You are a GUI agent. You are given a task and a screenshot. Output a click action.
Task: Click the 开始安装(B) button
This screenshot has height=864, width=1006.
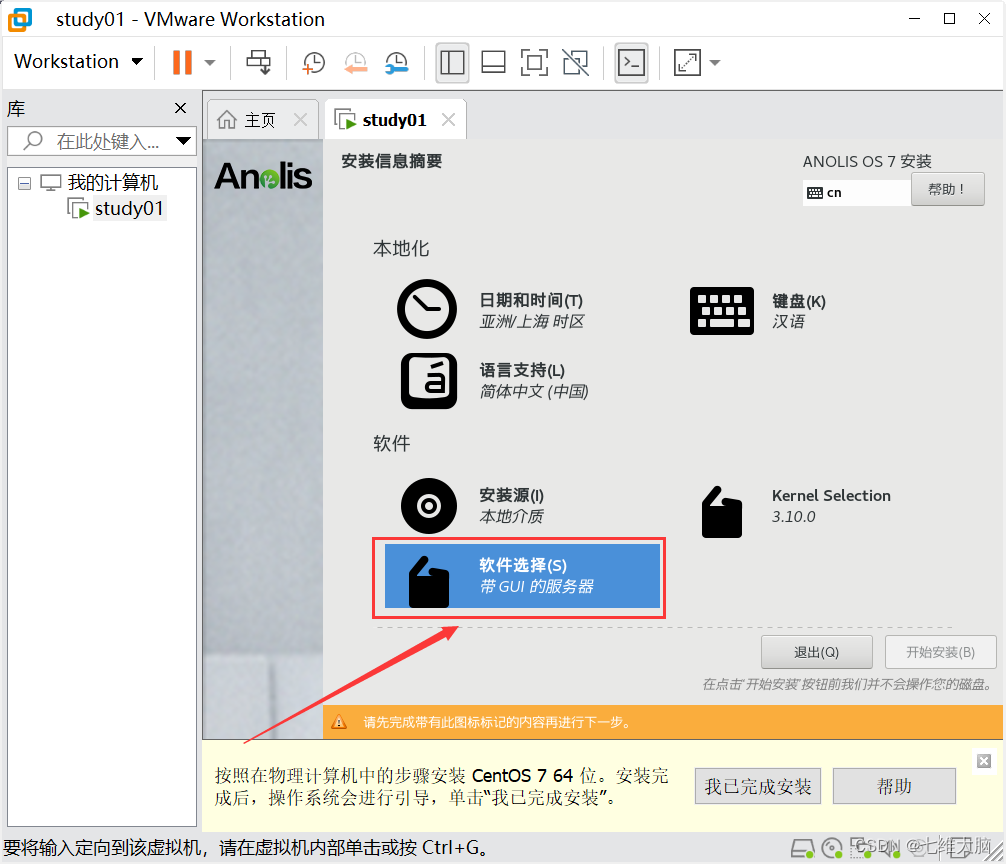(941, 652)
